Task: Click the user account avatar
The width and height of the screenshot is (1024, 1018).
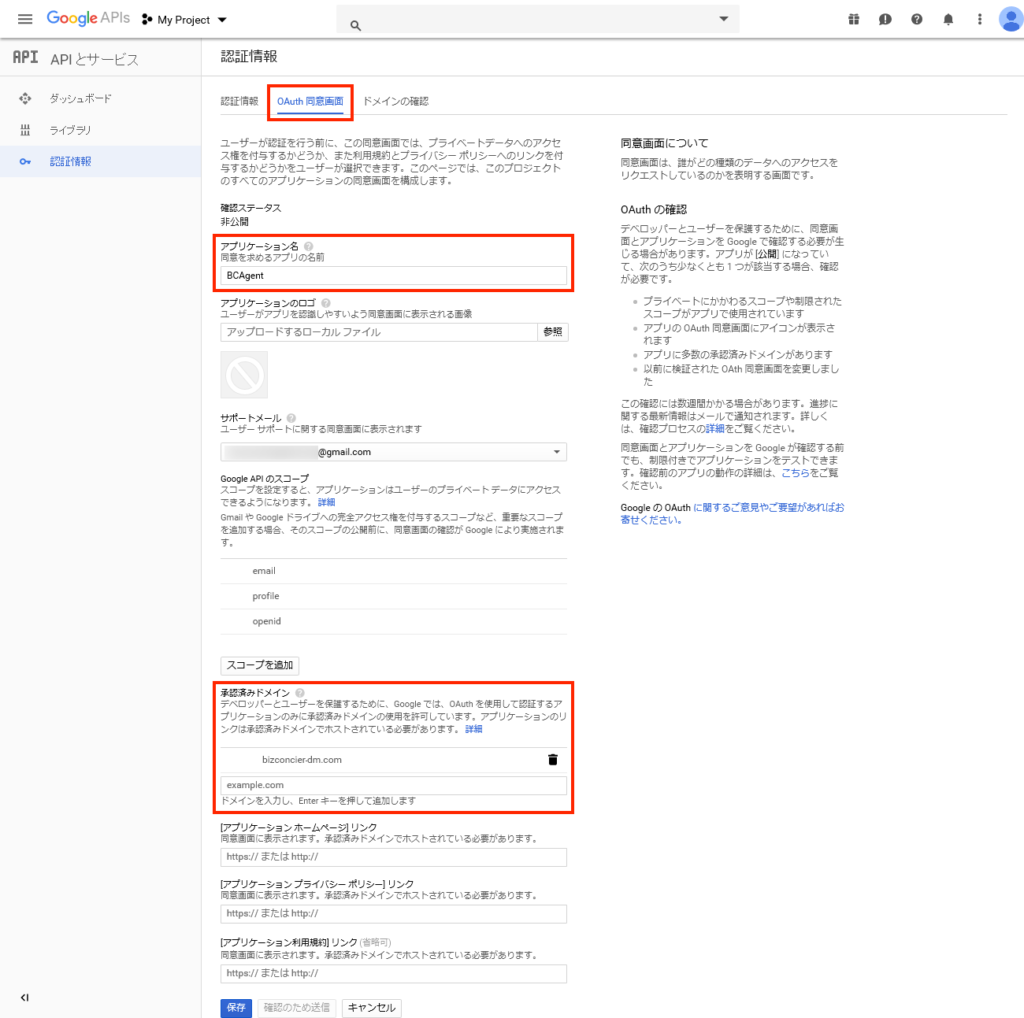Action: click(x=1009, y=19)
